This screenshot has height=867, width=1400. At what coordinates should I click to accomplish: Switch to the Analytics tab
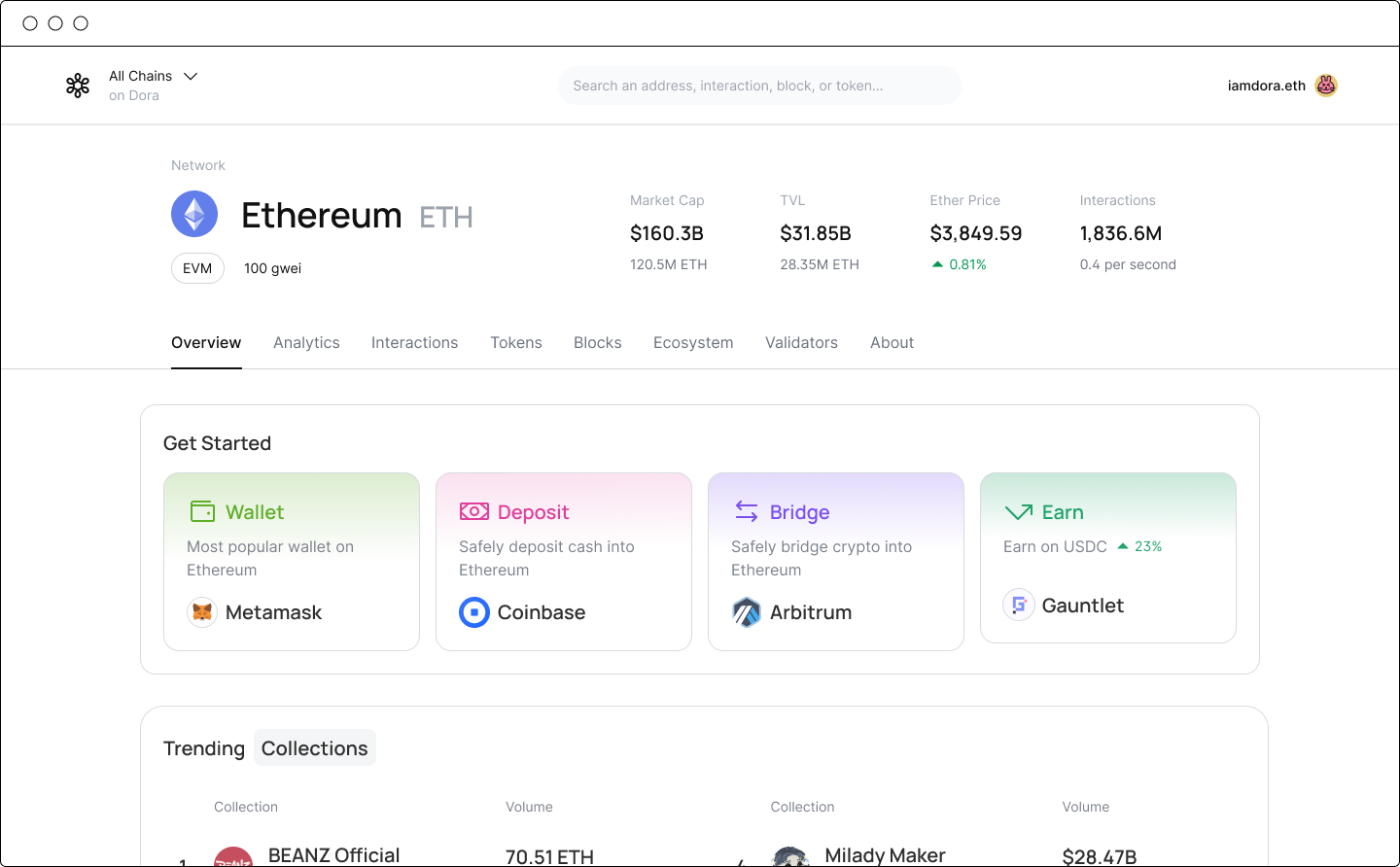pos(306,342)
